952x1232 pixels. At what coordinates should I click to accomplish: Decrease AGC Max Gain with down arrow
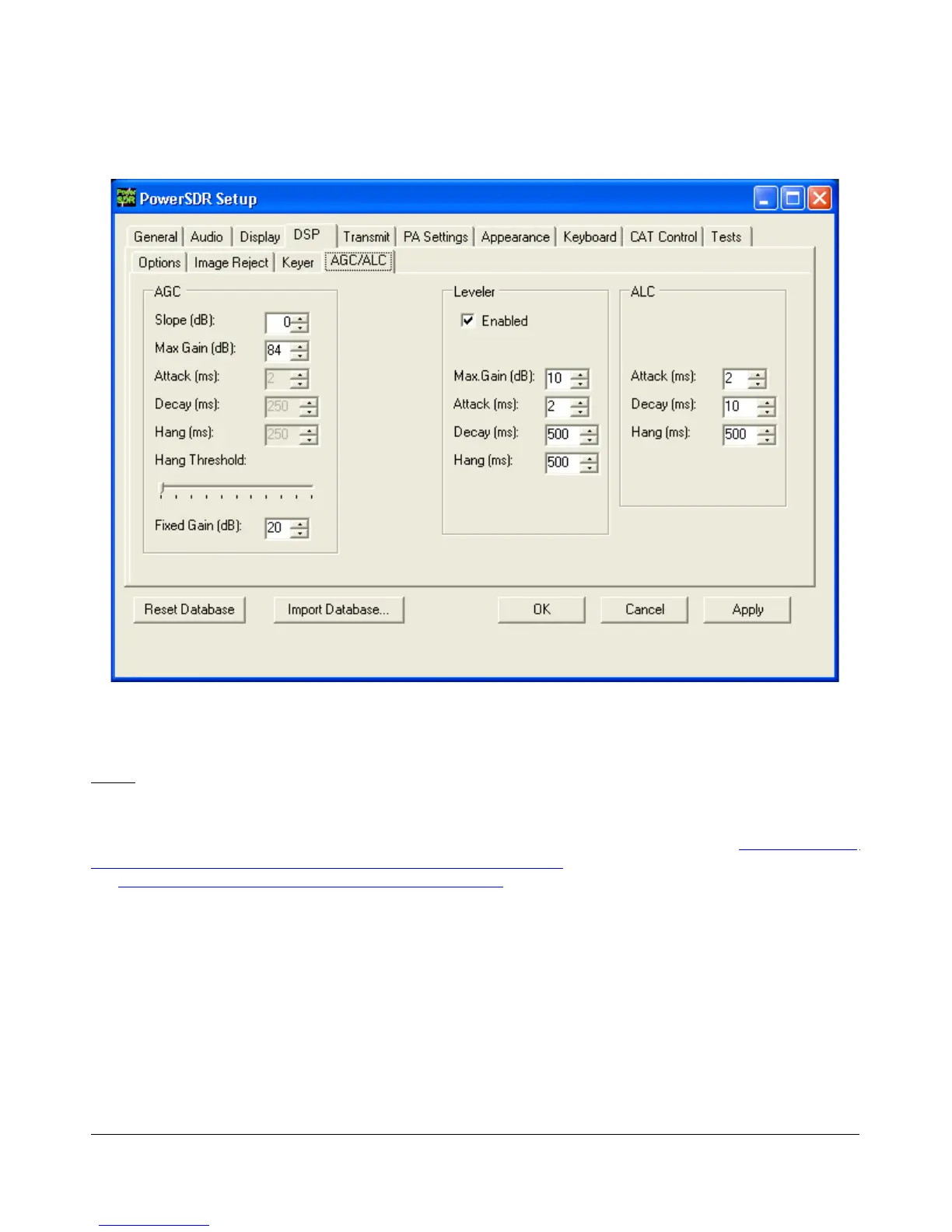click(x=301, y=355)
